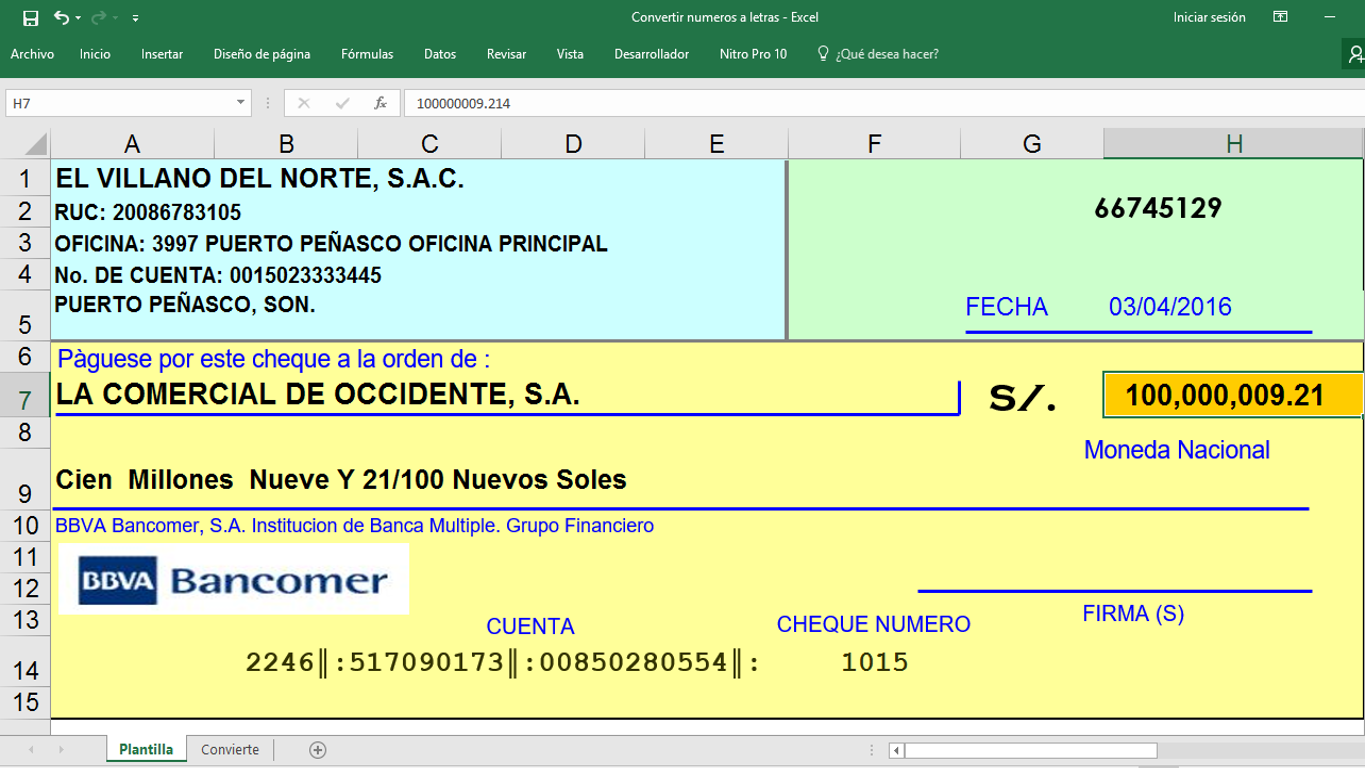Image resolution: width=1365 pixels, height=768 pixels.
Task: Expand the Name Box dropdown arrow
Action: tap(241, 103)
